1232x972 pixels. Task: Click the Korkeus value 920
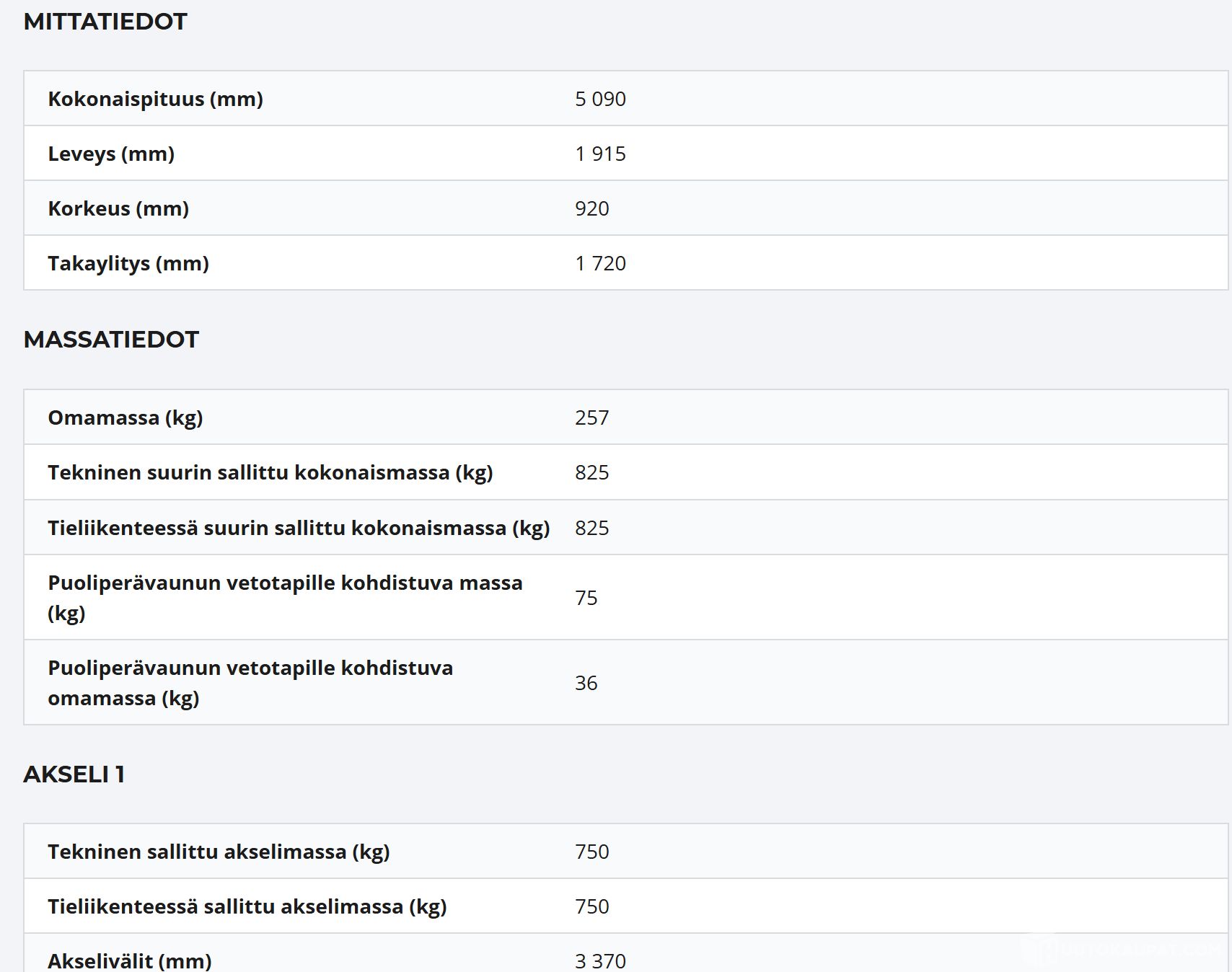coord(591,208)
